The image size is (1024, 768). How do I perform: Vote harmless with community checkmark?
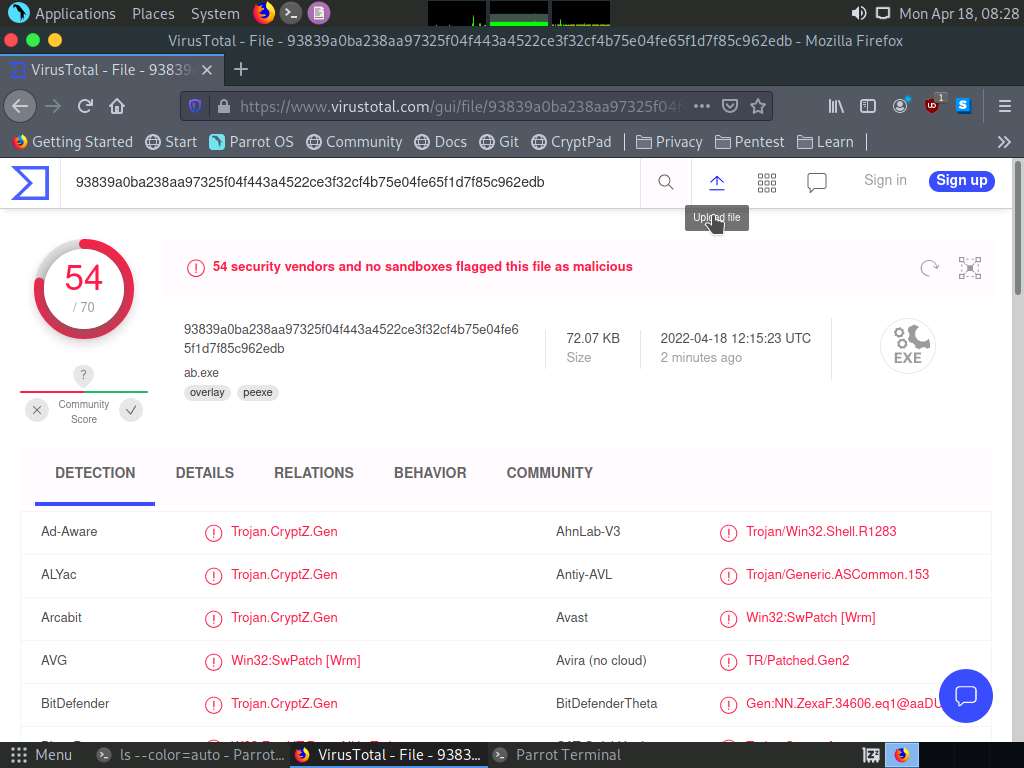[131, 410]
